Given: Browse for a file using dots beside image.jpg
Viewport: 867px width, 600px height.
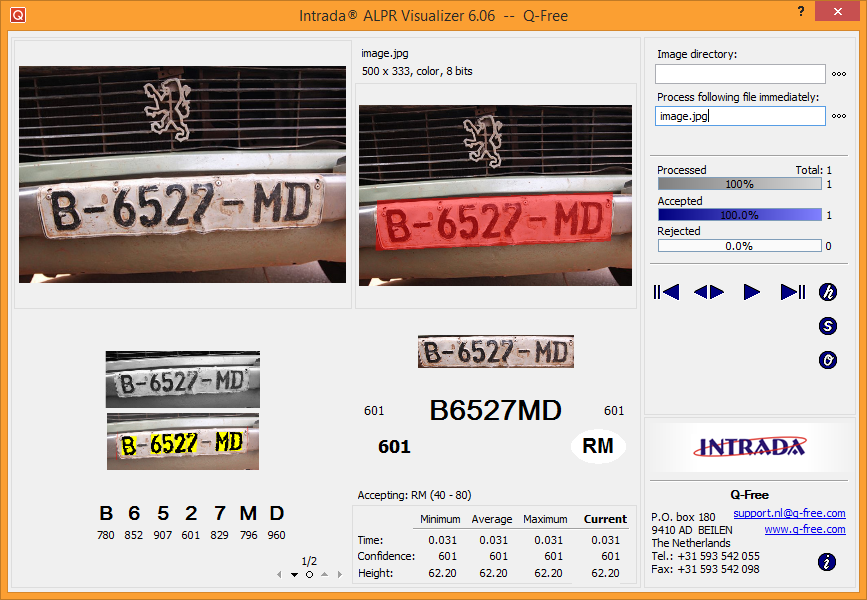Looking at the screenshot, I should point(839,116).
